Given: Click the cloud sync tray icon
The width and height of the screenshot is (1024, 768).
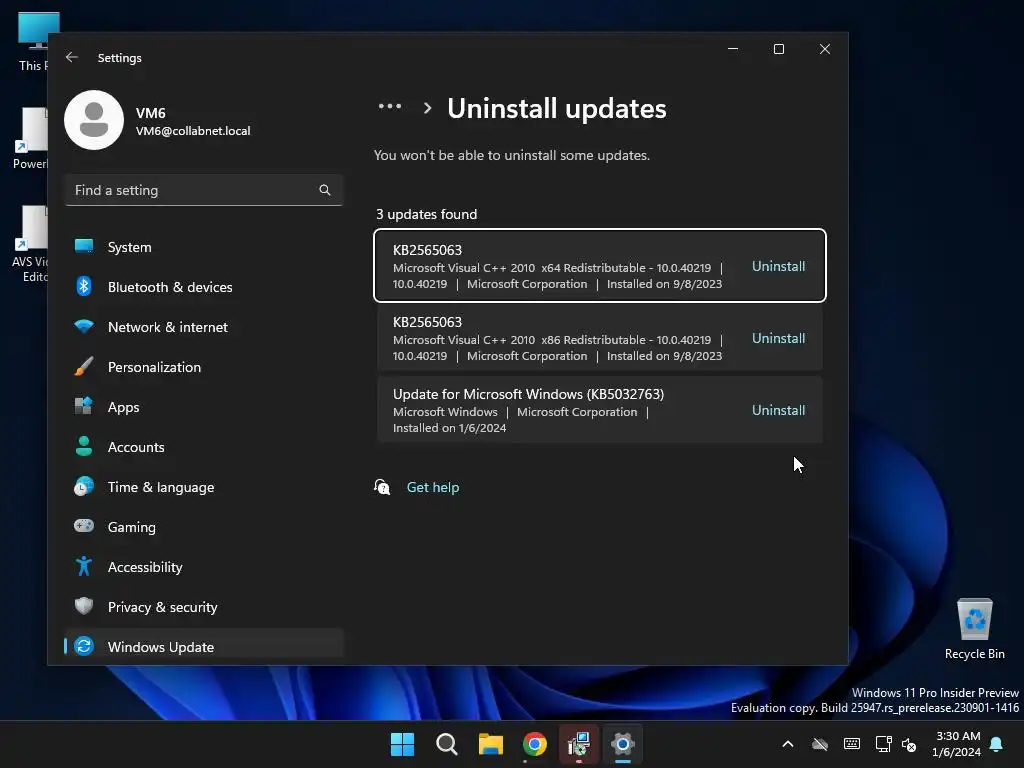Looking at the screenshot, I should tap(820, 744).
